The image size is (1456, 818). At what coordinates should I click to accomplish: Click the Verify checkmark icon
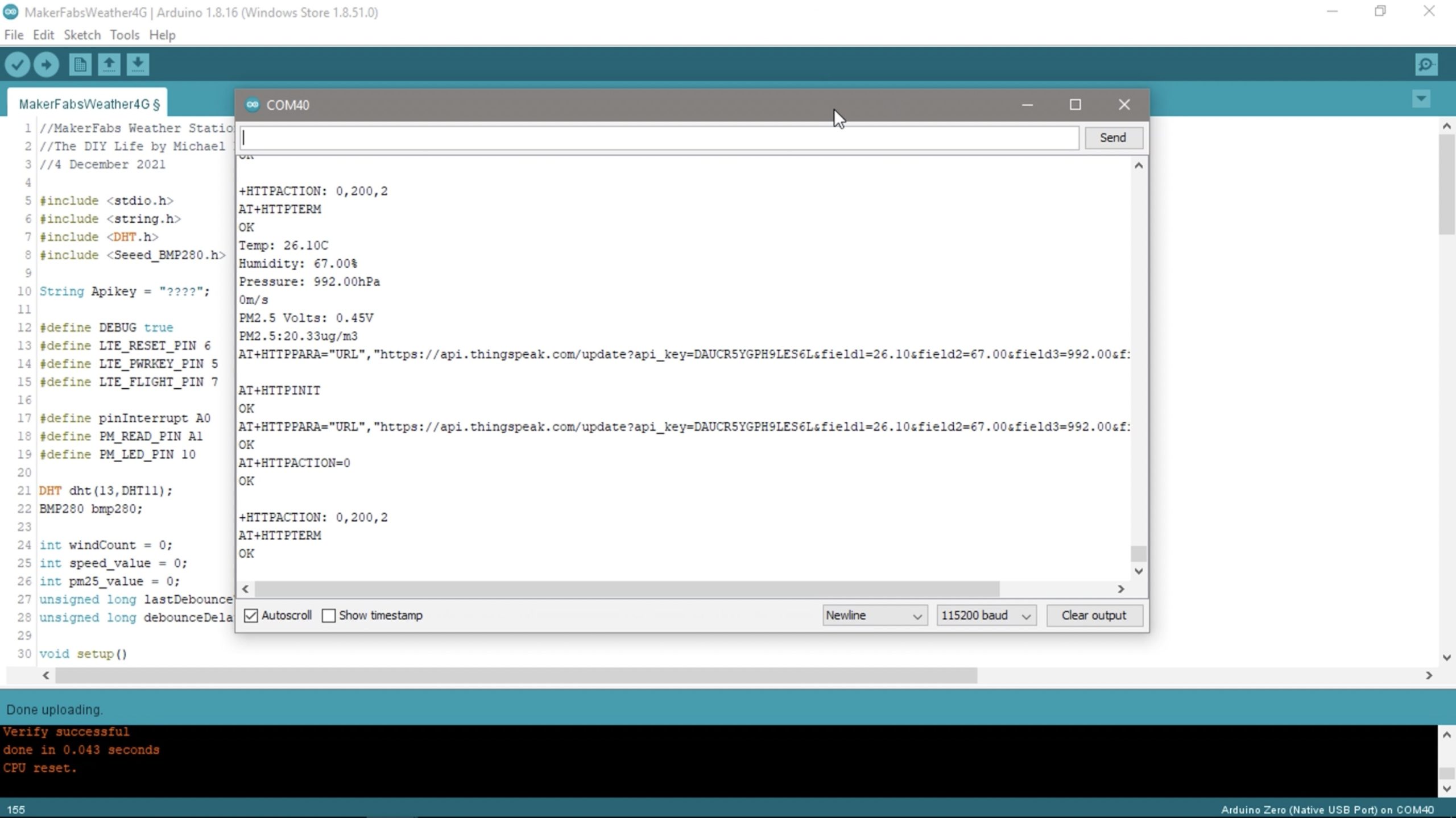click(17, 64)
